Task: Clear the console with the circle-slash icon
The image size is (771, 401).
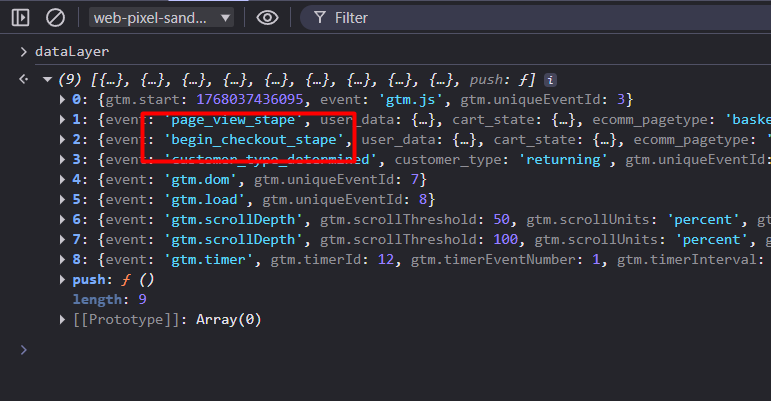Action: 56,17
